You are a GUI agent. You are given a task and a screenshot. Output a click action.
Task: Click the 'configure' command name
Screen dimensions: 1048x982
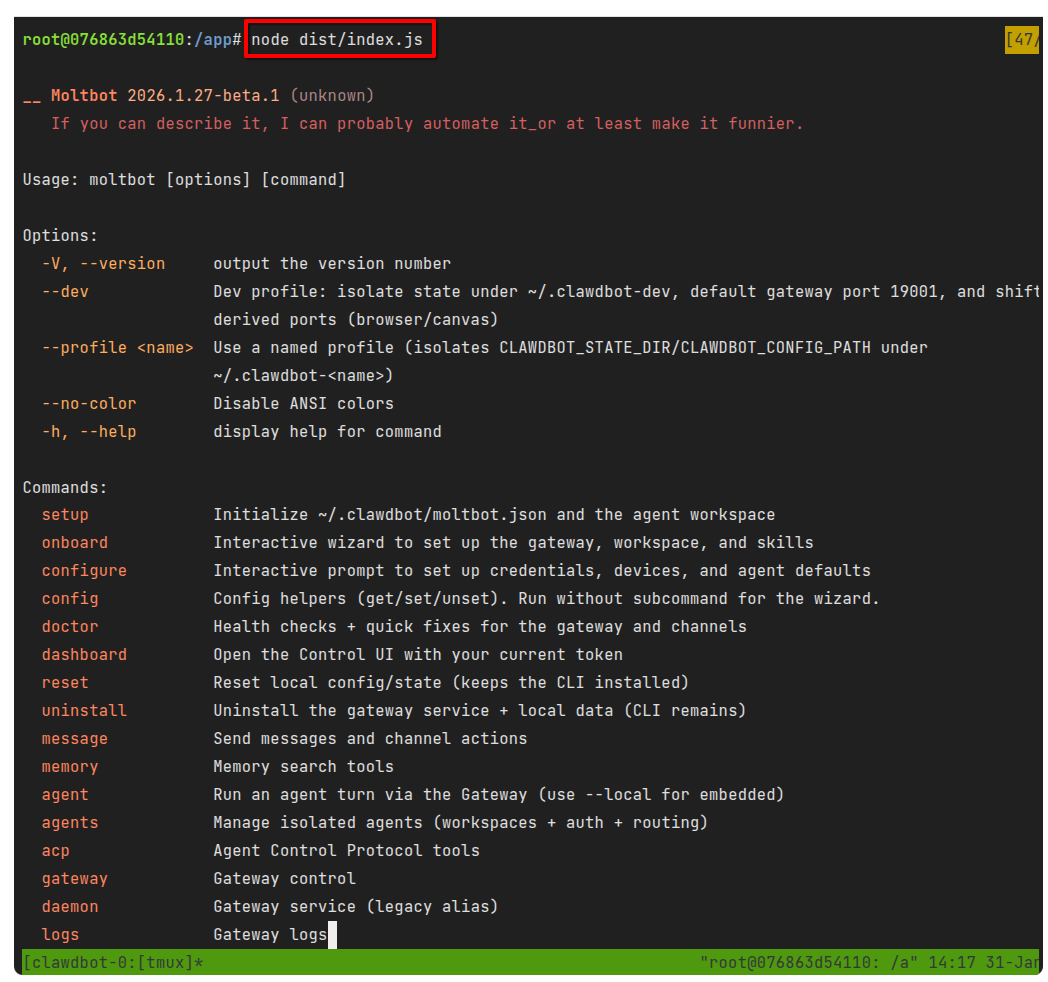(84, 571)
